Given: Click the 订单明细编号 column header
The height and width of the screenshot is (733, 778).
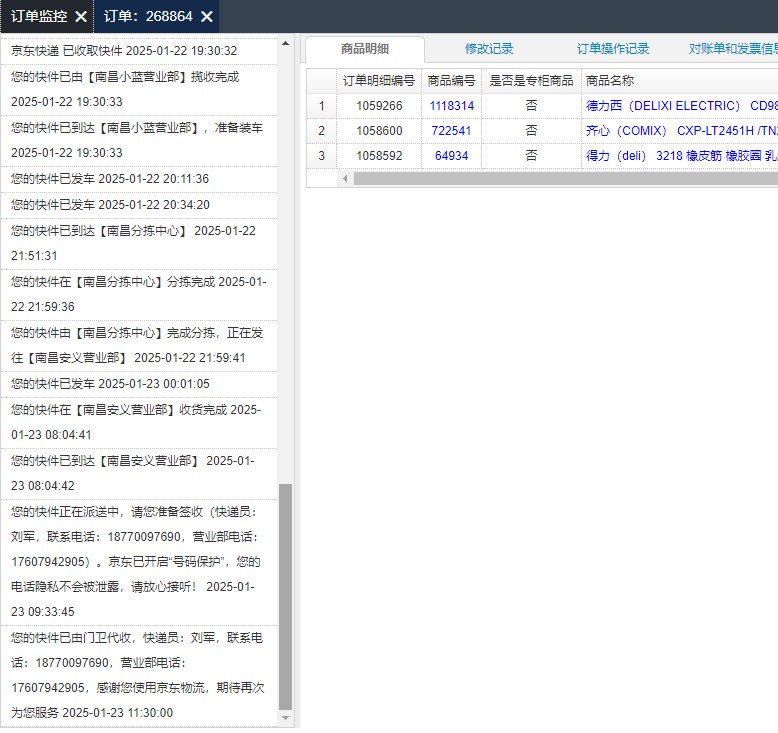Looking at the screenshot, I should [379, 81].
